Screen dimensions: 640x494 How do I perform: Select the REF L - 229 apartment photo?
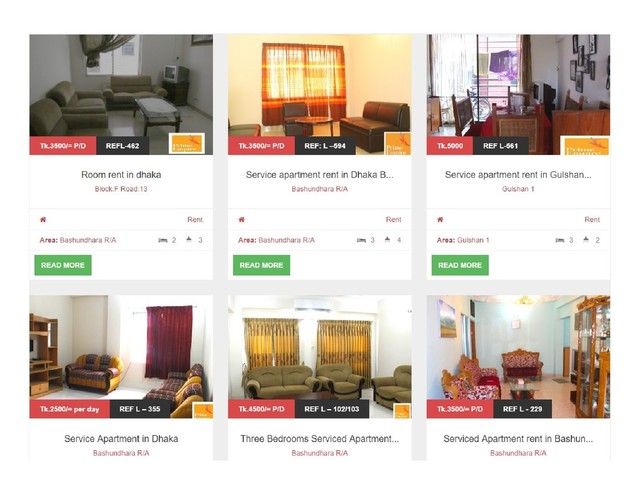[x=518, y=356]
